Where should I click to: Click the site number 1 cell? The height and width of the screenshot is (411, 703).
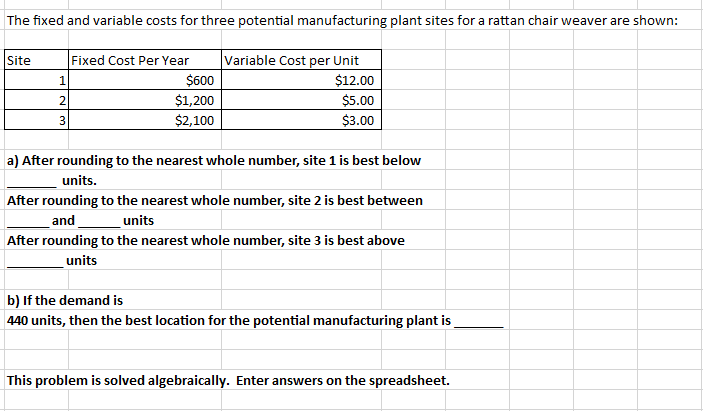pos(36,80)
